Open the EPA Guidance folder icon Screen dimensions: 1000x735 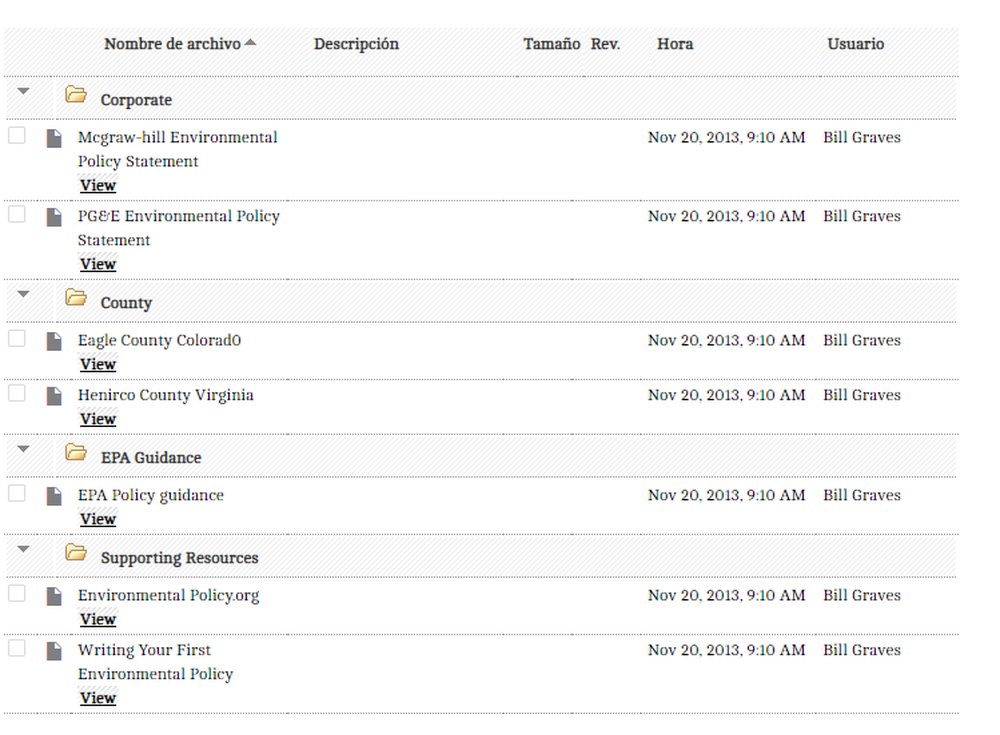(x=76, y=451)
